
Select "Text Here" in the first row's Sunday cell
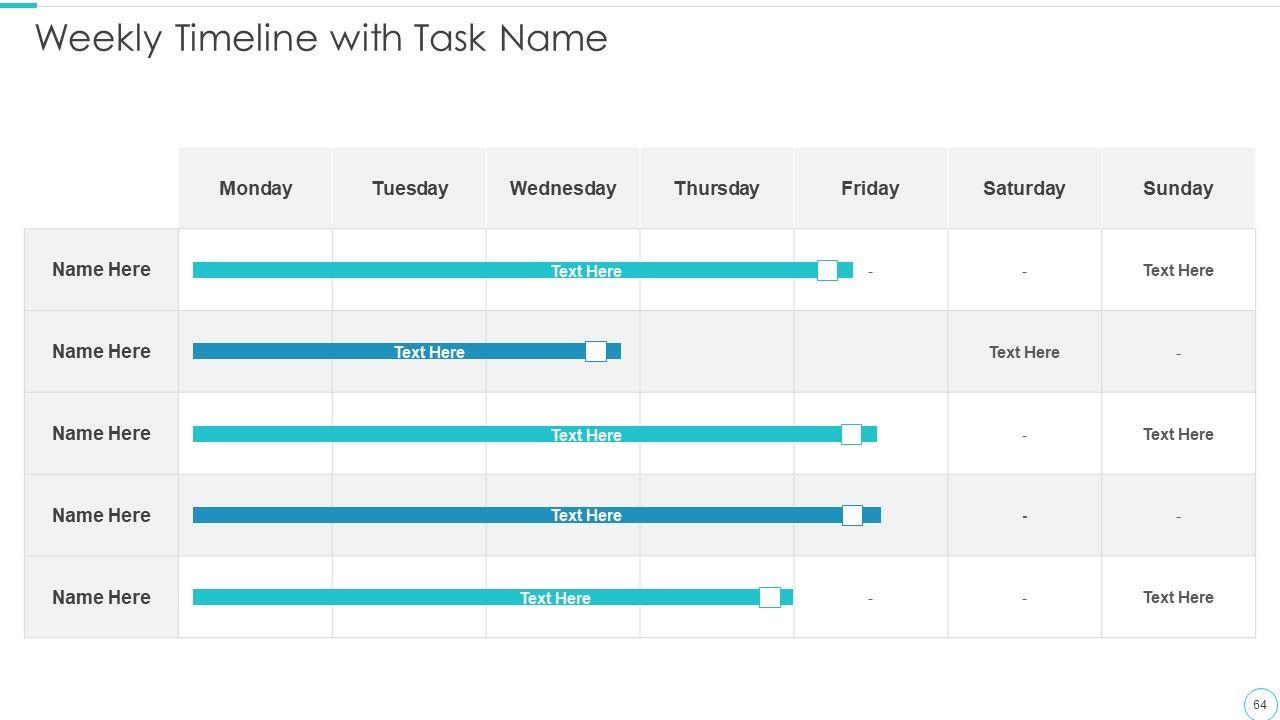click(1178, 270)
